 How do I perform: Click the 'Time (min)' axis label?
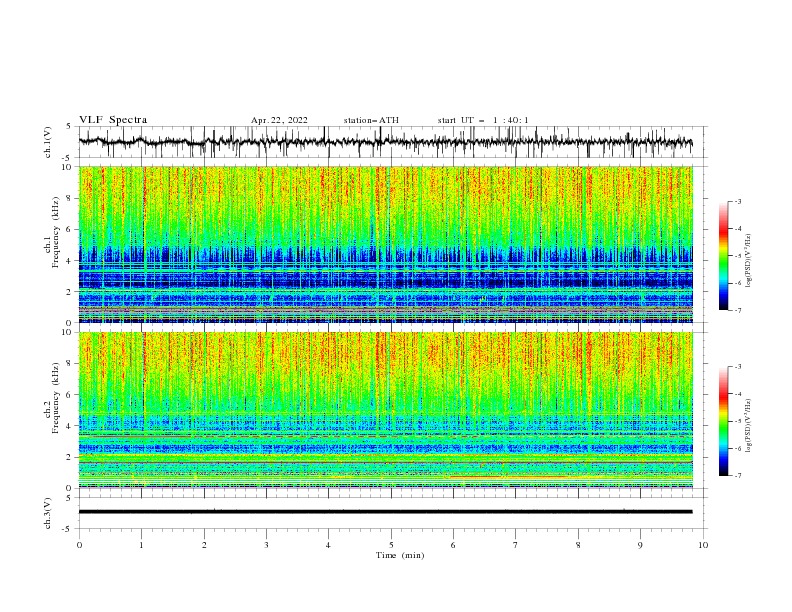pos(400,555)
